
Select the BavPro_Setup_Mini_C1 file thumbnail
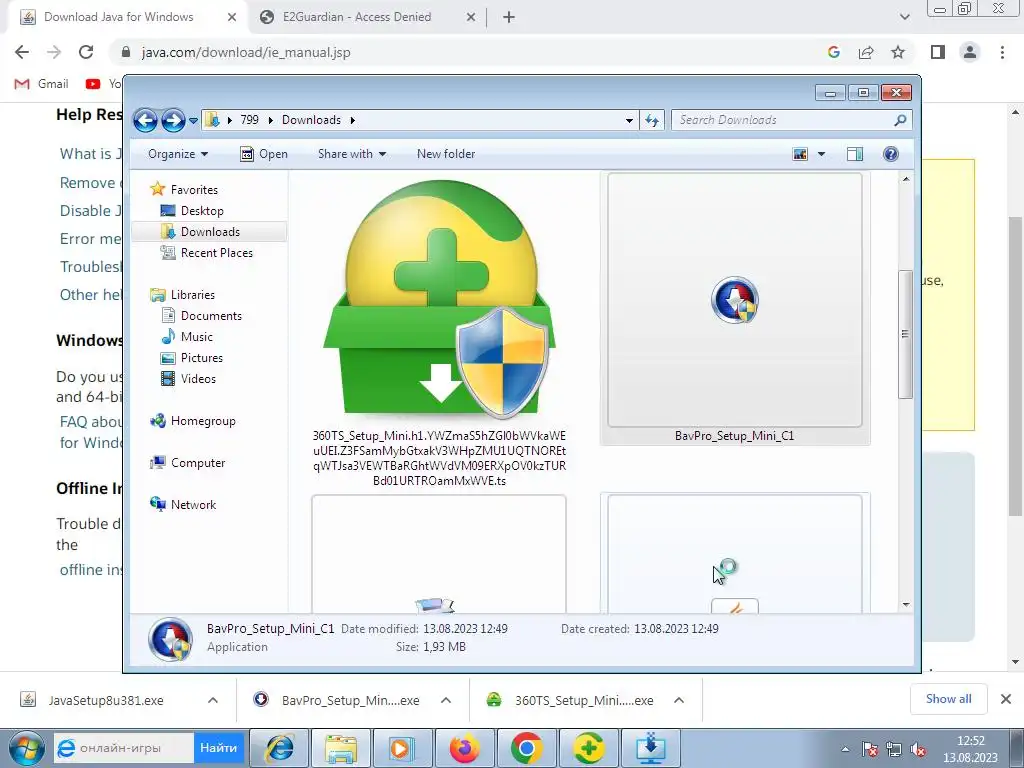[x=735, y=300]
